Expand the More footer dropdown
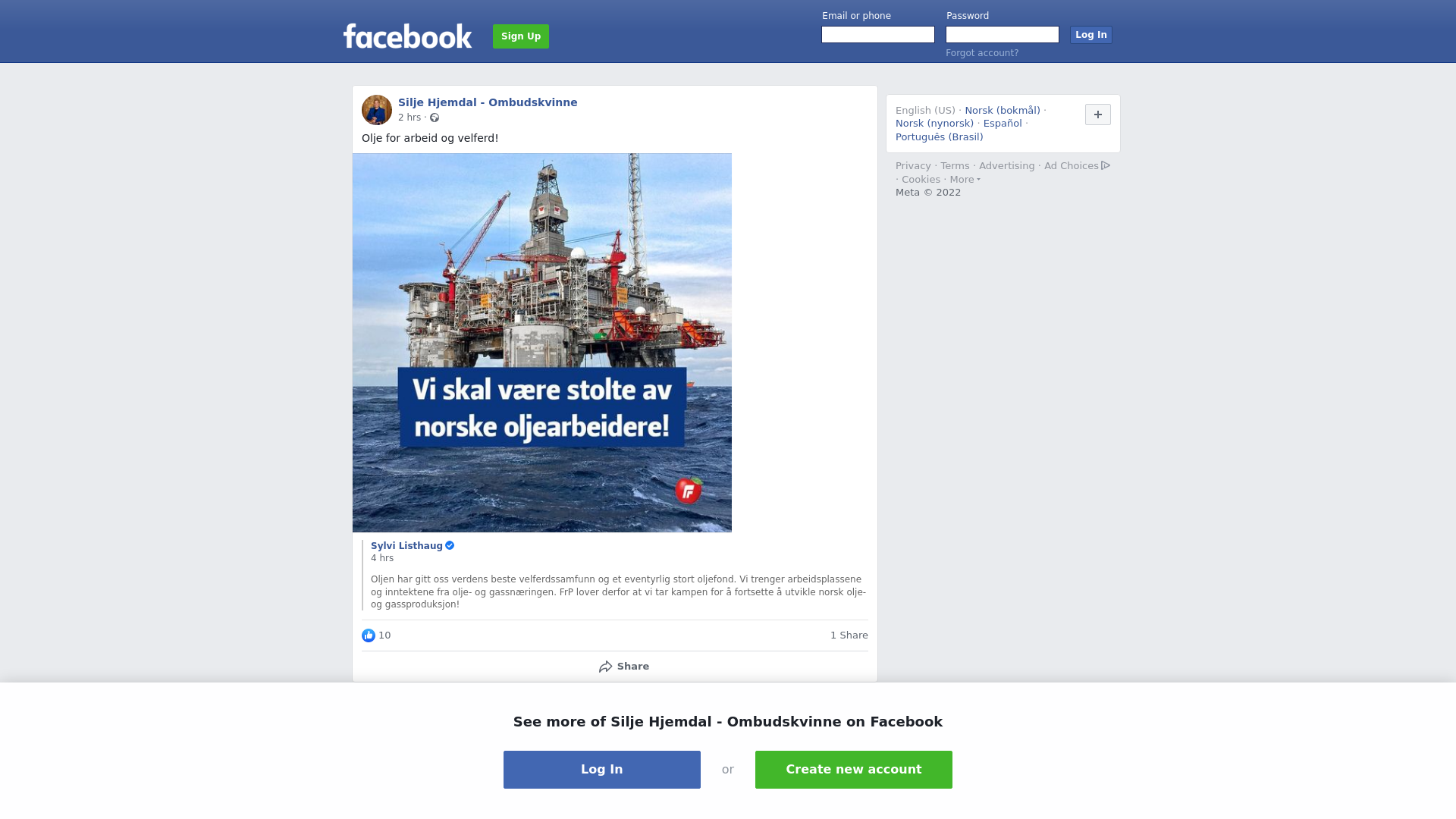 (965, 180)
